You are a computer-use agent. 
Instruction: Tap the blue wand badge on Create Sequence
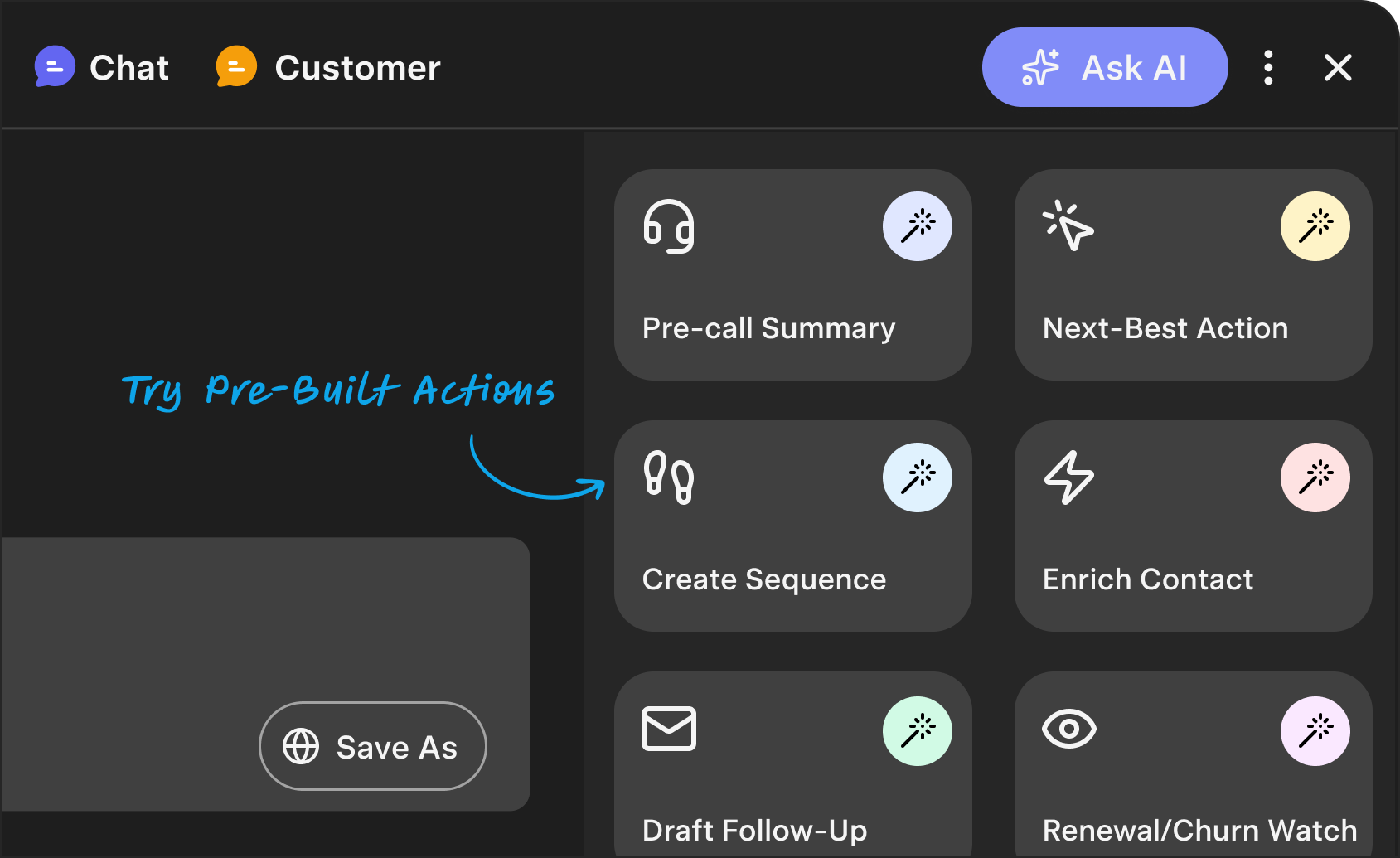pos(918,477)
